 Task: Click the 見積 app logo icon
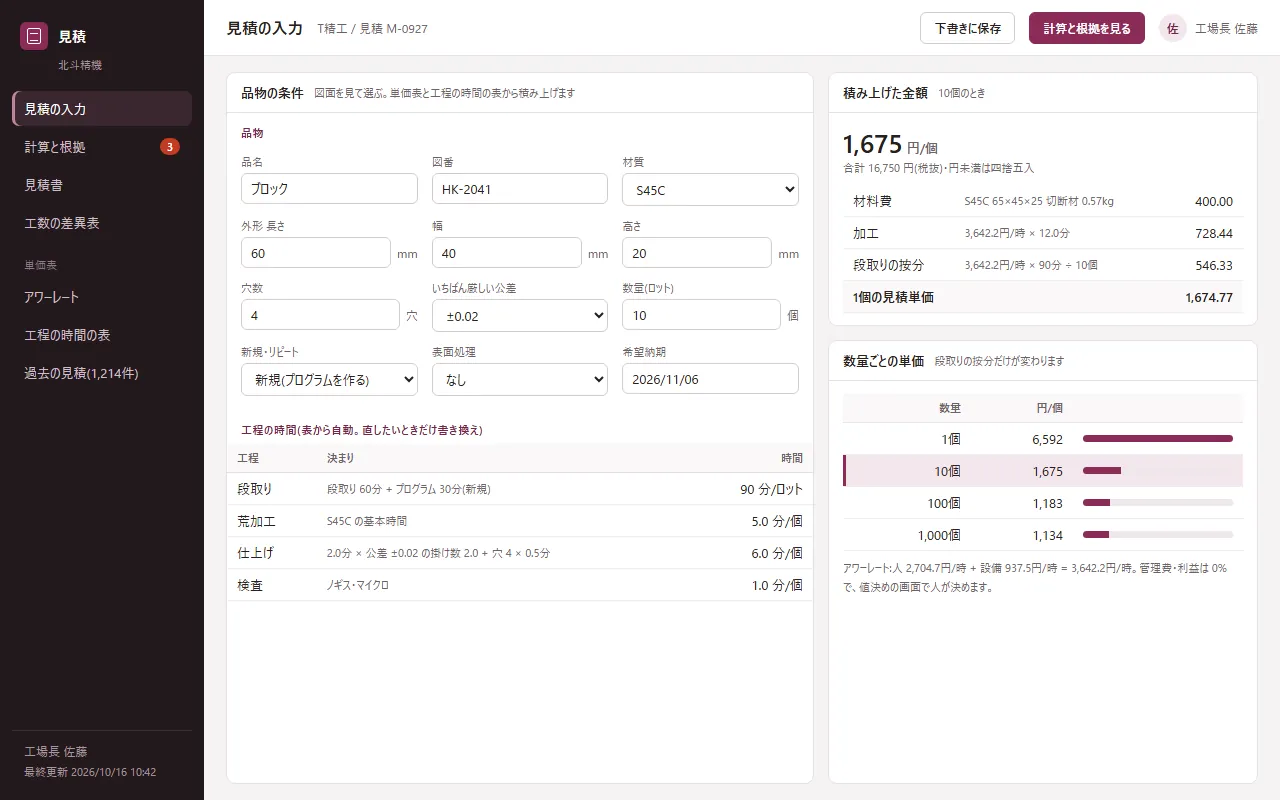(34, 36)
